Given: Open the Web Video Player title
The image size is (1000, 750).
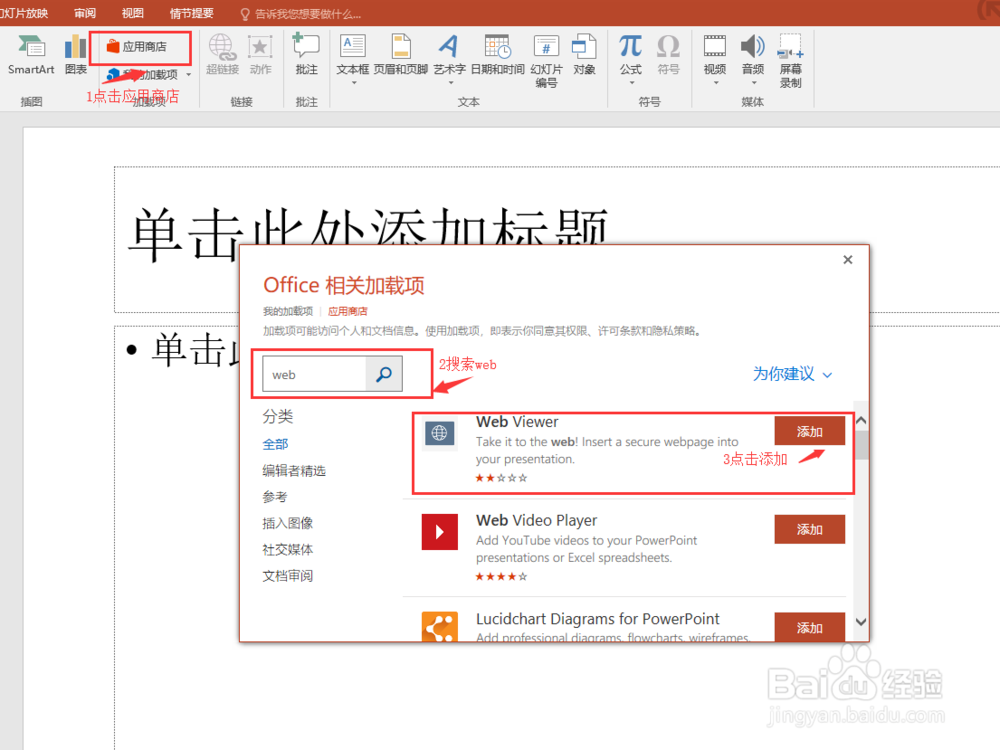Looking at the screenshot, I should (x=536, y=520).
